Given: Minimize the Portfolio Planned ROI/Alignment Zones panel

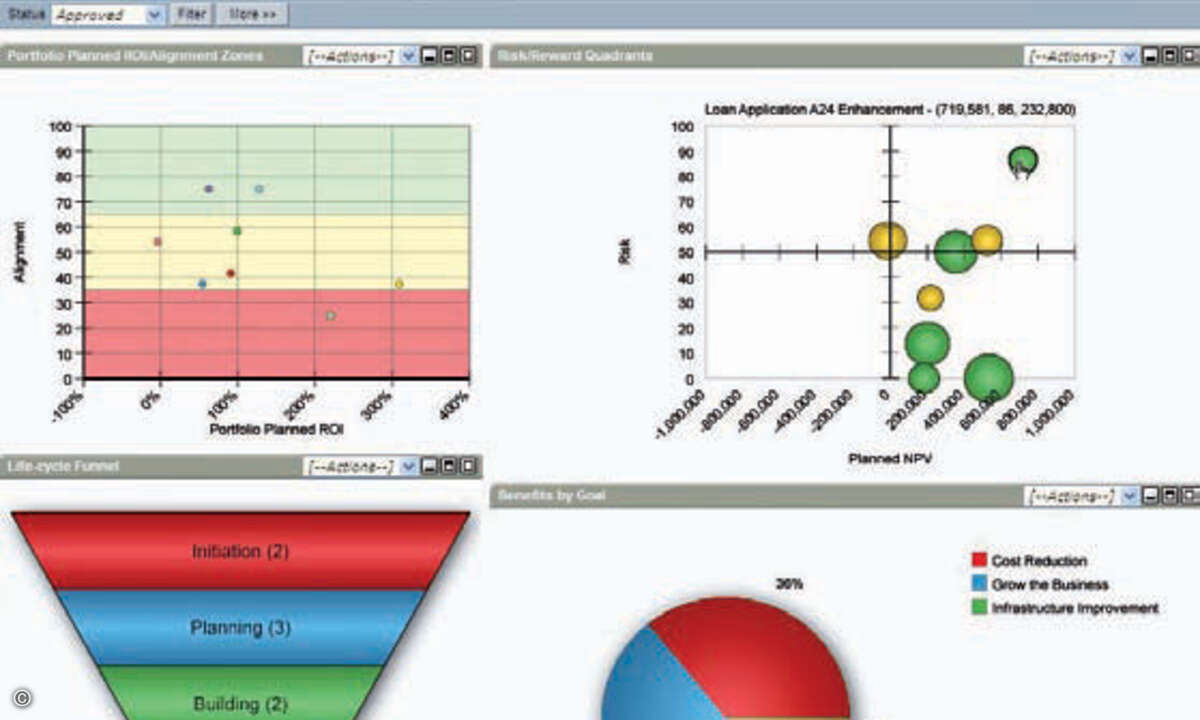Looking at the screenshot, I should (430, 56).
